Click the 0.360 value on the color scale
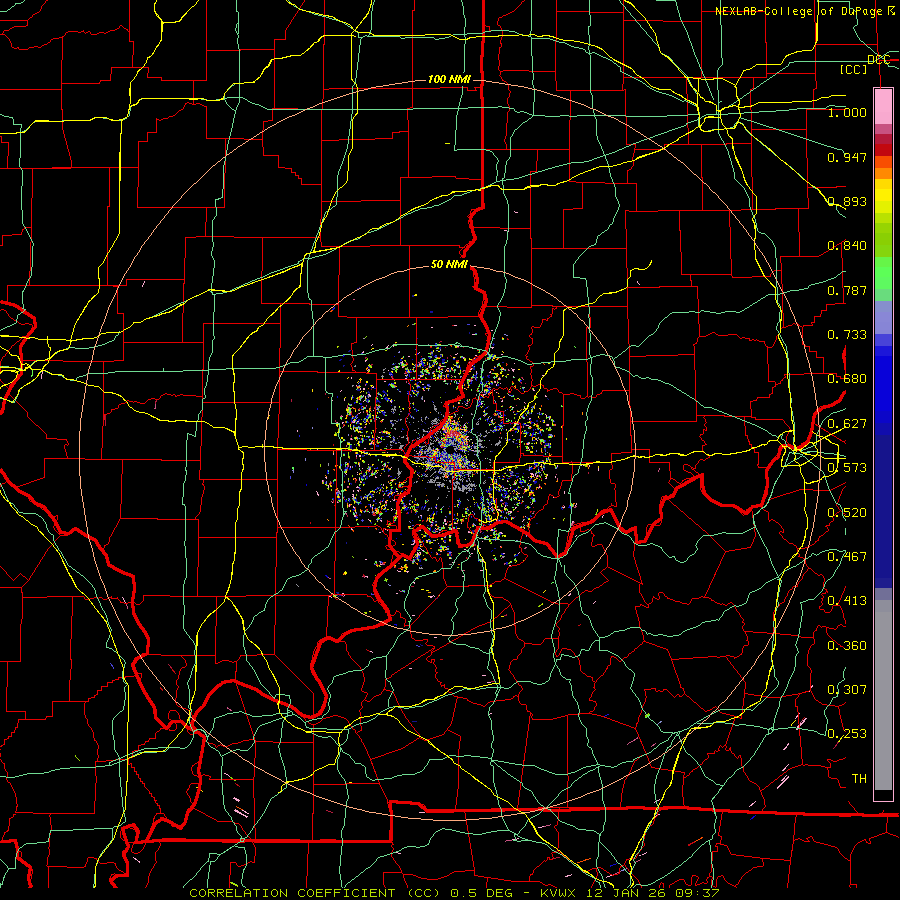Image resolution: width=900 pixels, height=900 pixels. coord(847,645)
